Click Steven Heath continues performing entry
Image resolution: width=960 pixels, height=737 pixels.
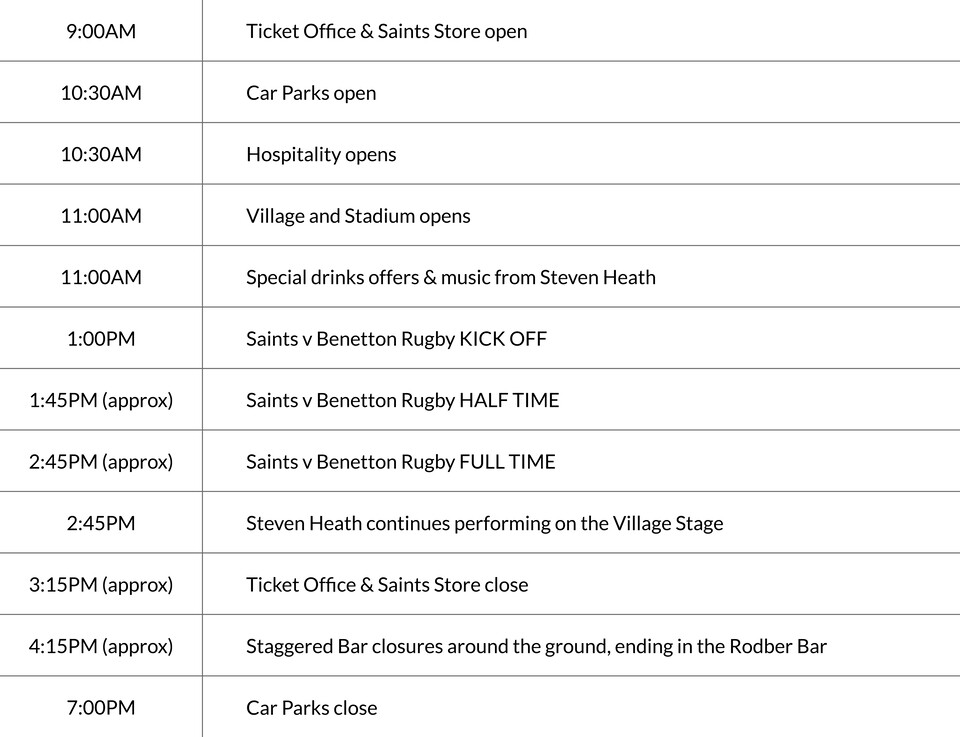click(484, 523)
